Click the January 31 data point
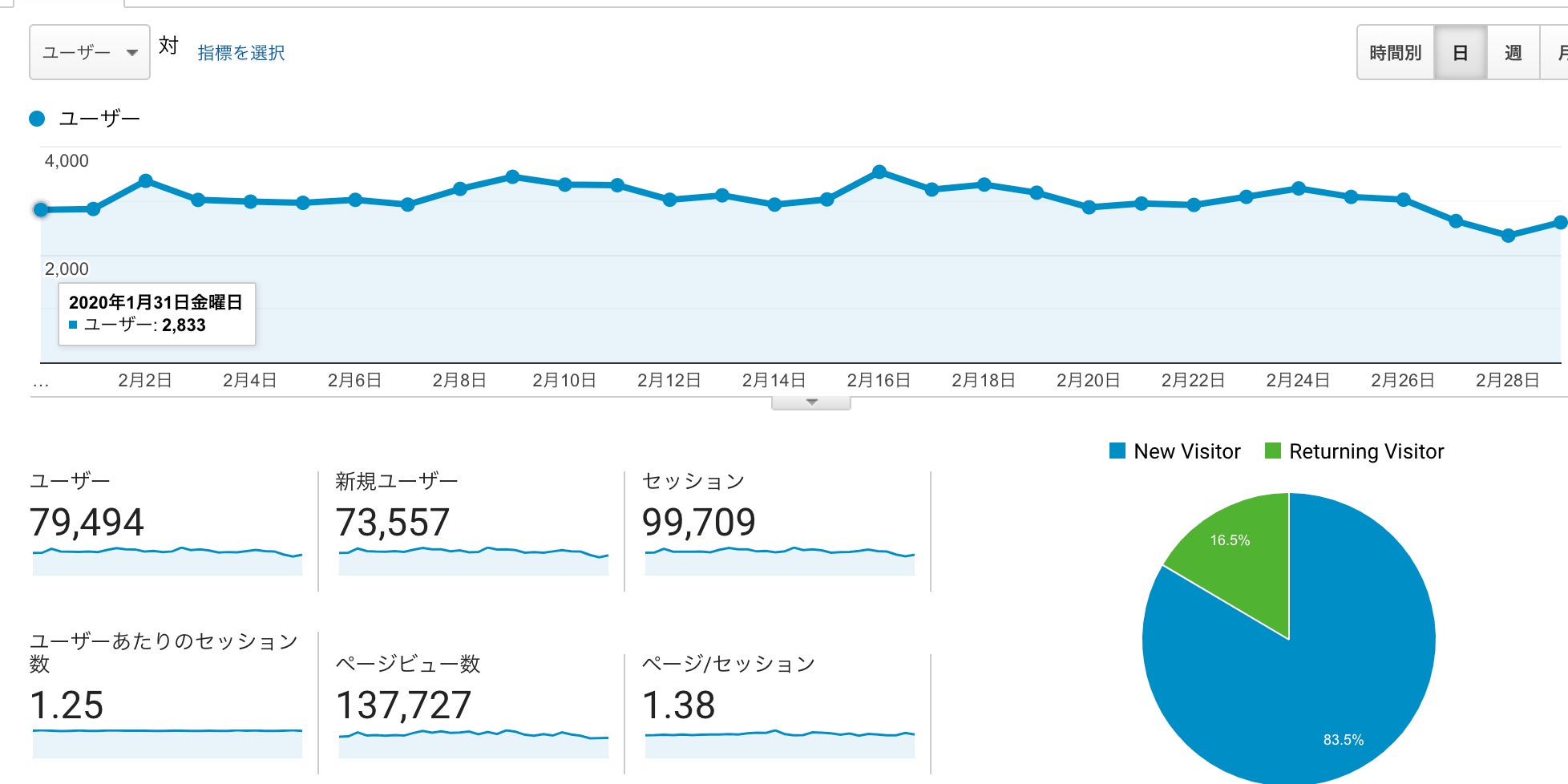 click(41, 210)
